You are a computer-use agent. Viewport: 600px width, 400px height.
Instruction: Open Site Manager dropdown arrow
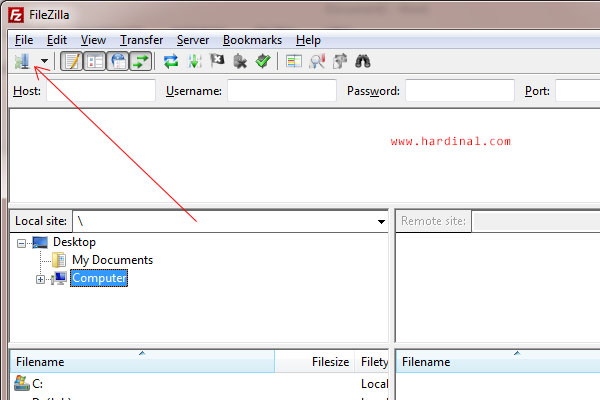pos(44,61)
